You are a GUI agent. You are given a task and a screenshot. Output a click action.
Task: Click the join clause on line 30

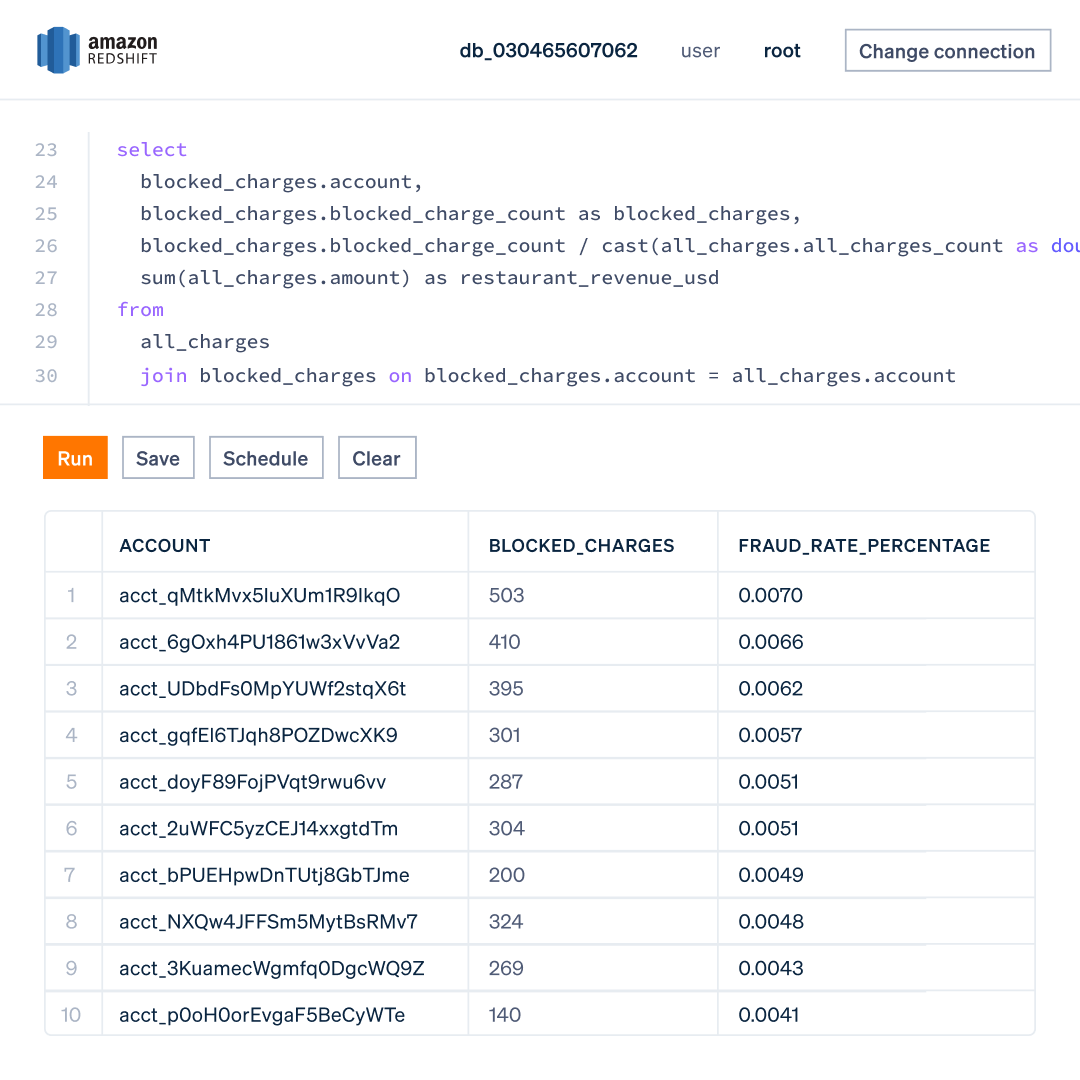point(548,375)
